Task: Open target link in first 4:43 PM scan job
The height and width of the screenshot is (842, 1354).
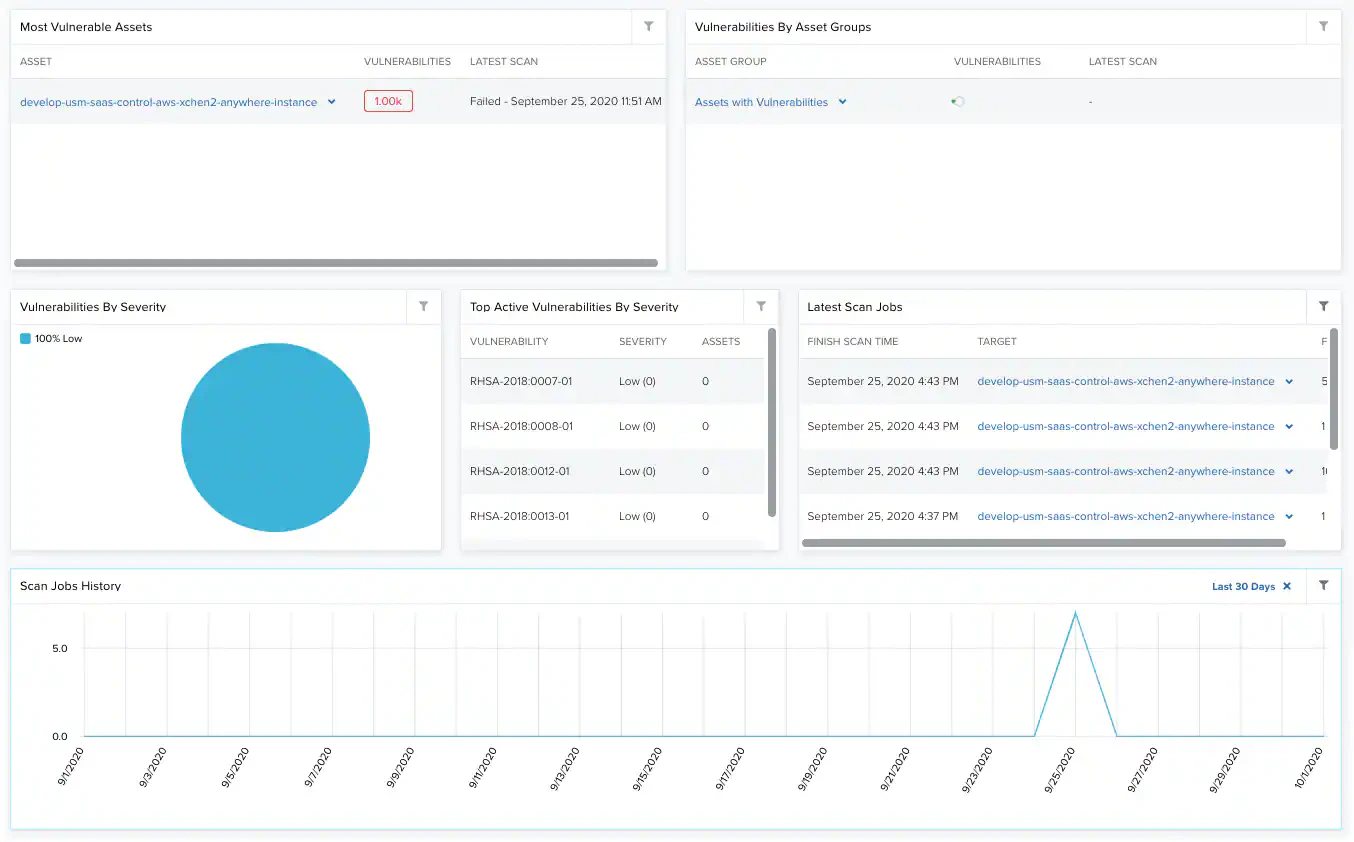Action: pos(1125,381)
